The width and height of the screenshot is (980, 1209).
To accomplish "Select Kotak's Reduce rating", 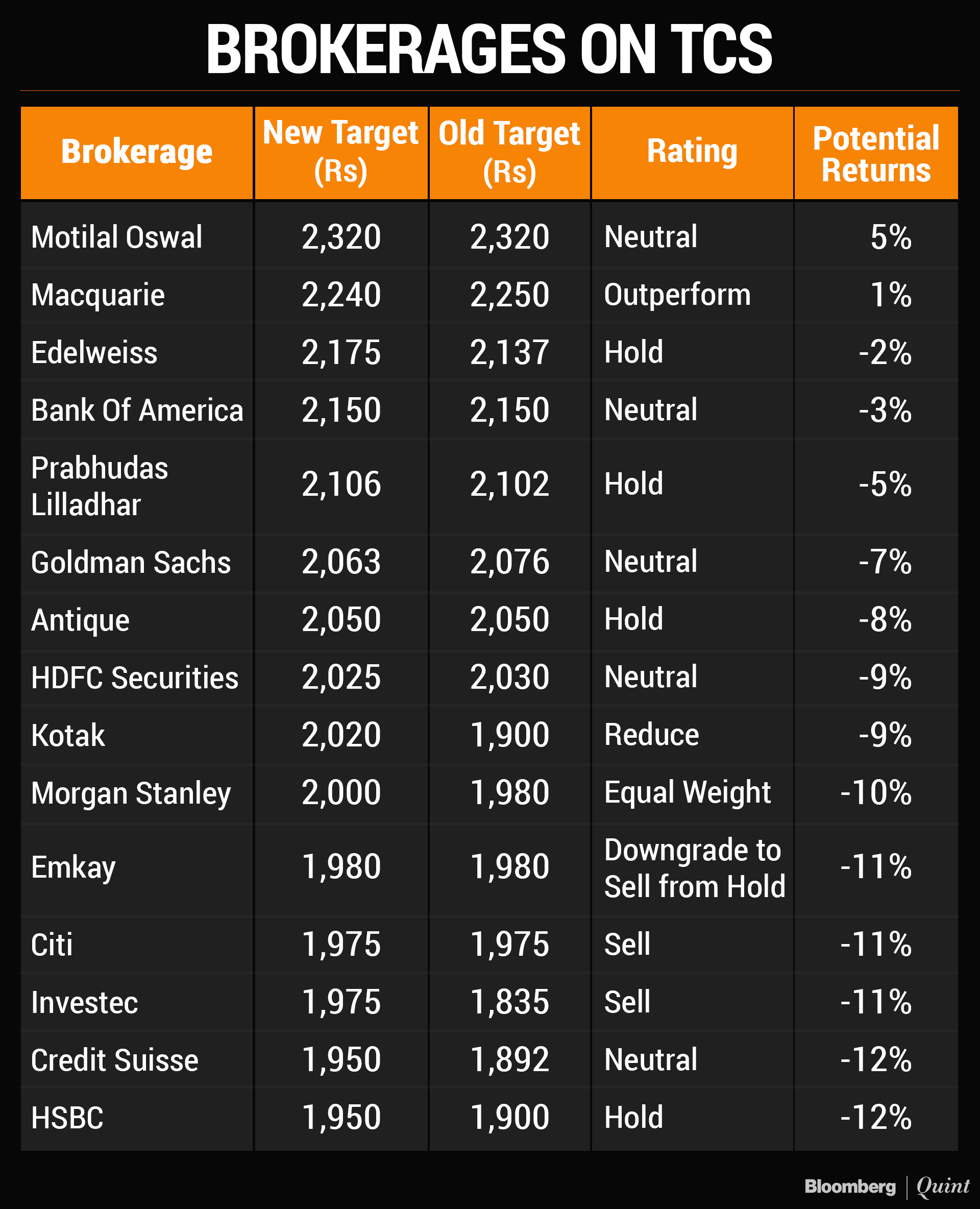I will pyautogui.click(x=651, y=735).
